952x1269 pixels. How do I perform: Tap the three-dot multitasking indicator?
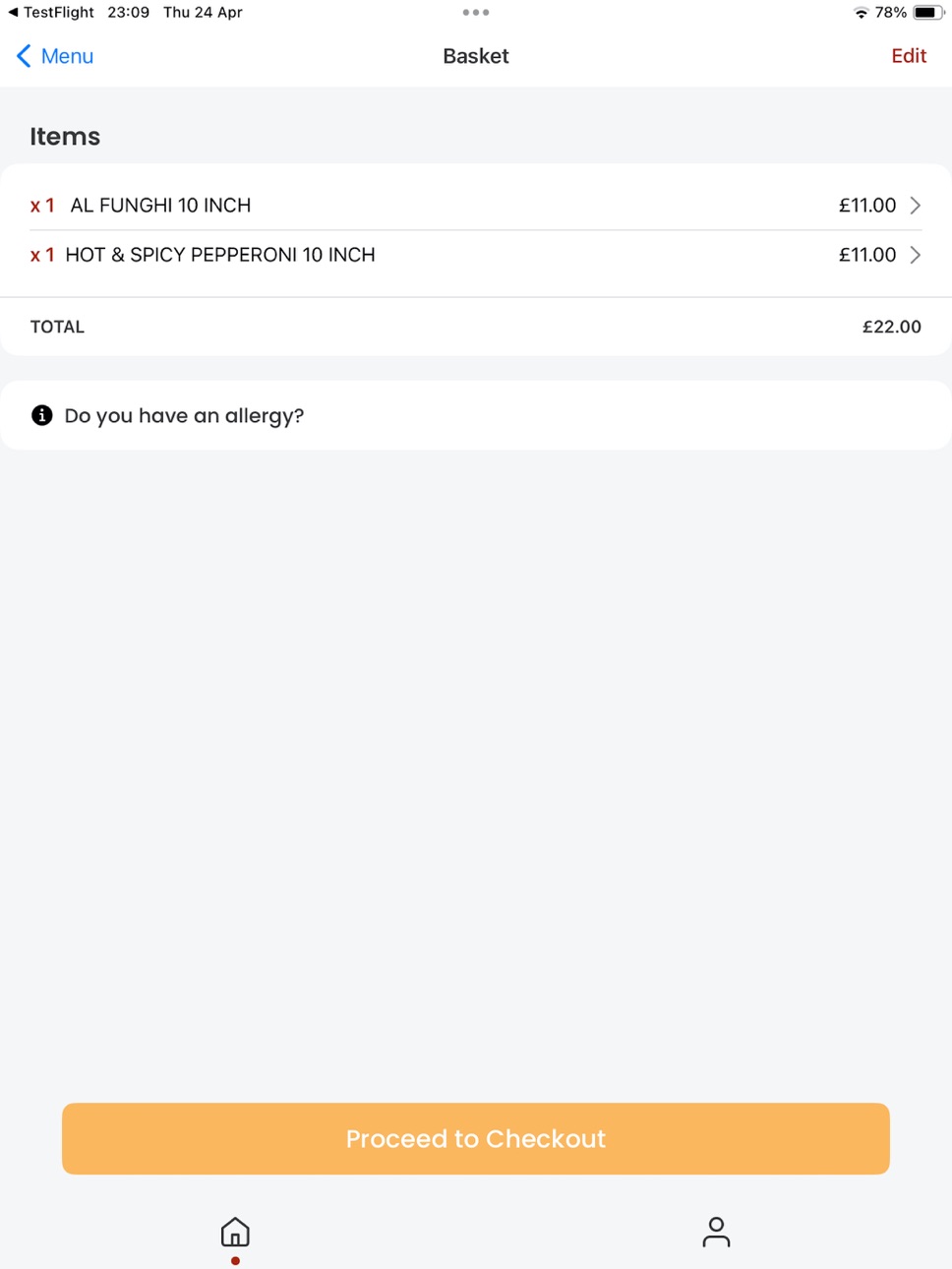(x=476, y=13)
